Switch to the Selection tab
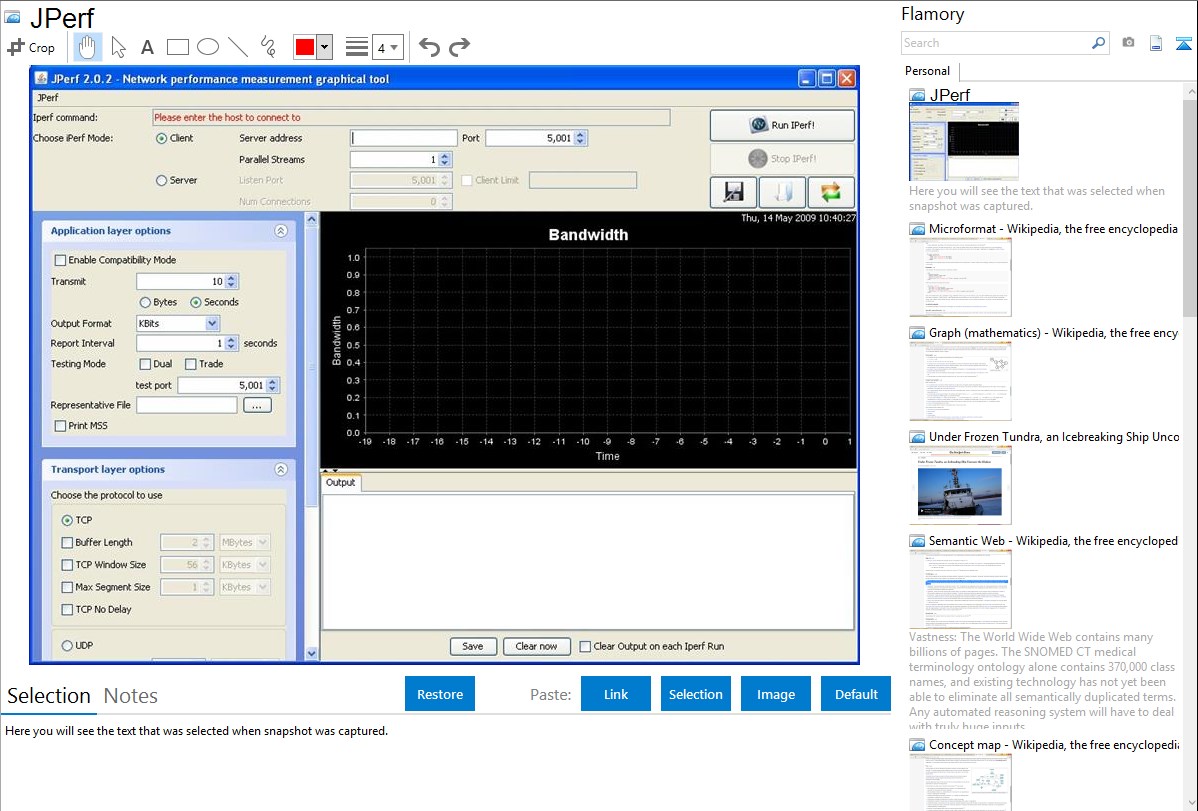The image size is (1198, 811). 49,696
